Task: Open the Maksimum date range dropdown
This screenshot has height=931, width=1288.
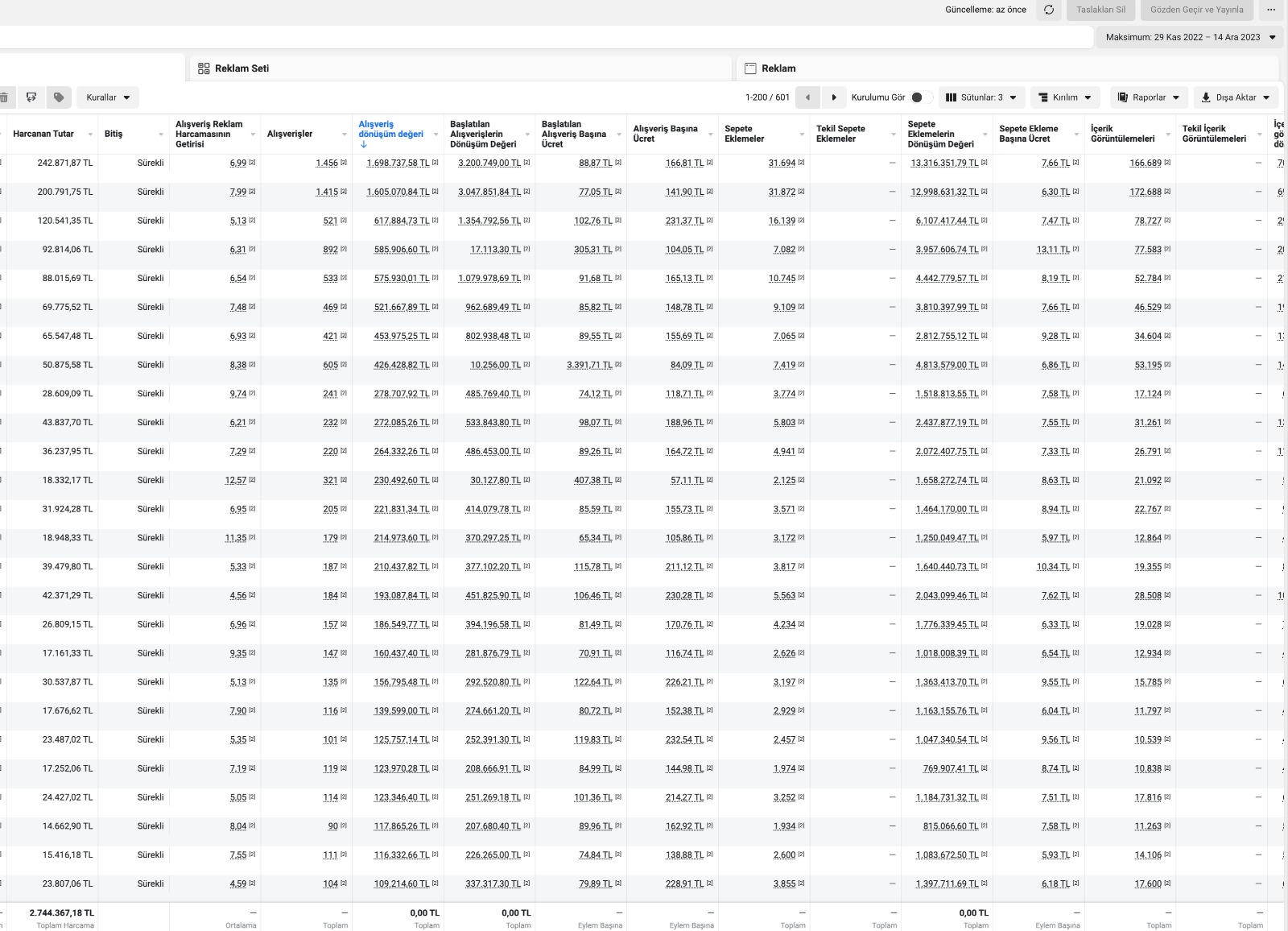Action: [1190, 37]
